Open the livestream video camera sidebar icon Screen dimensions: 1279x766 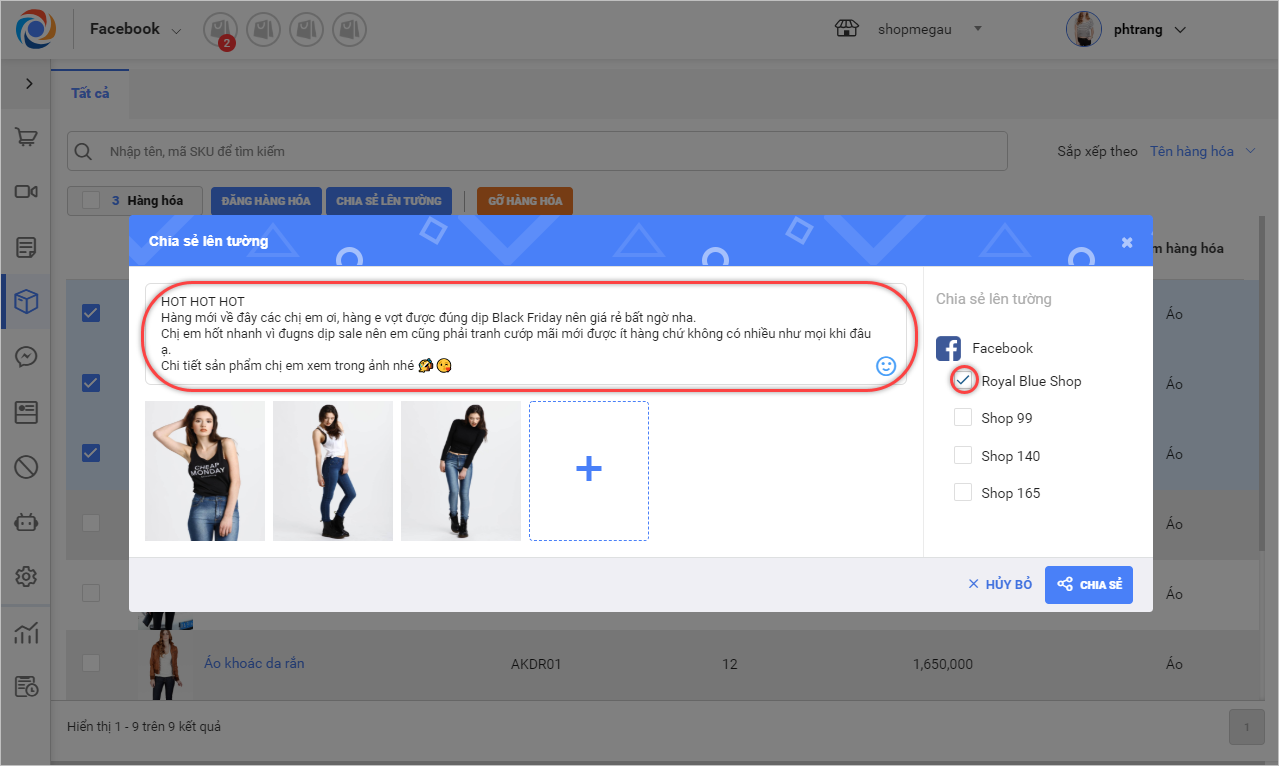tap(26, 192)
